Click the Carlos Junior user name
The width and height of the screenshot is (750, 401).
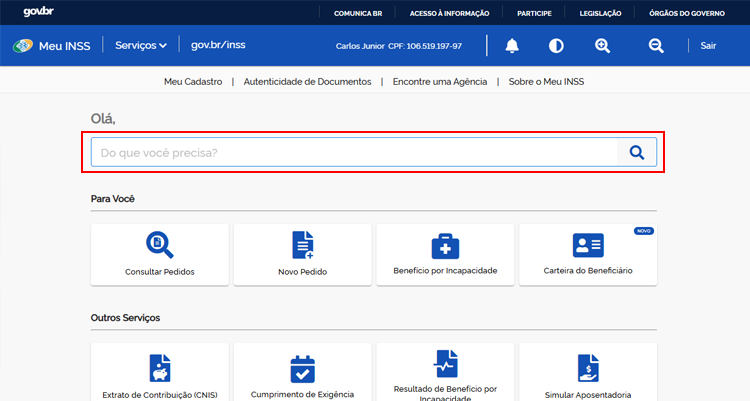point(360,46)
